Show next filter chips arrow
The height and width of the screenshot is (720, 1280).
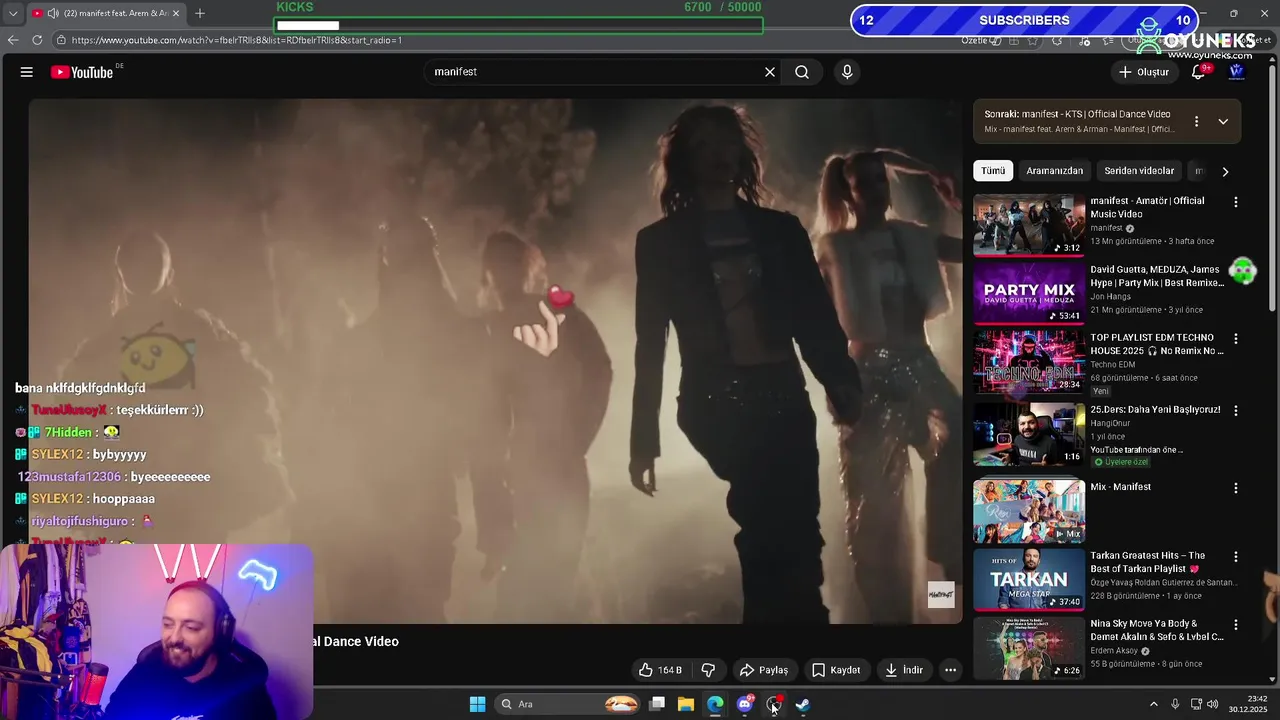click(1225, 171)
